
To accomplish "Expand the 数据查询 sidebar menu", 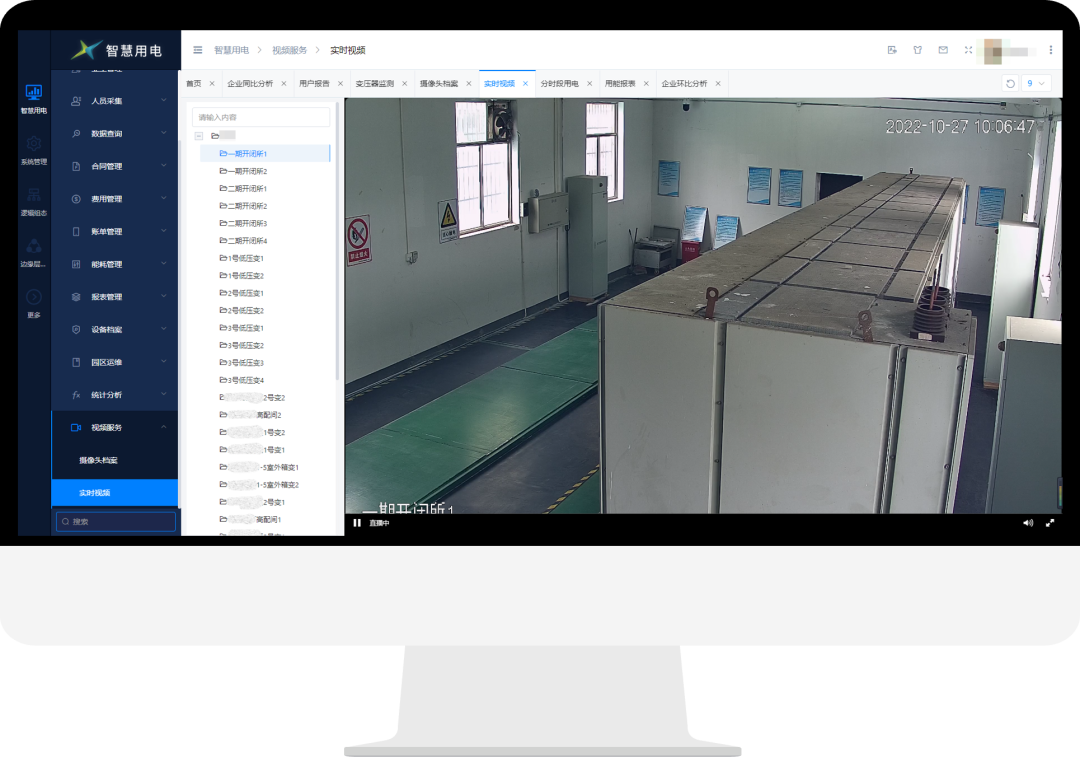I will [x=120, y=134].
